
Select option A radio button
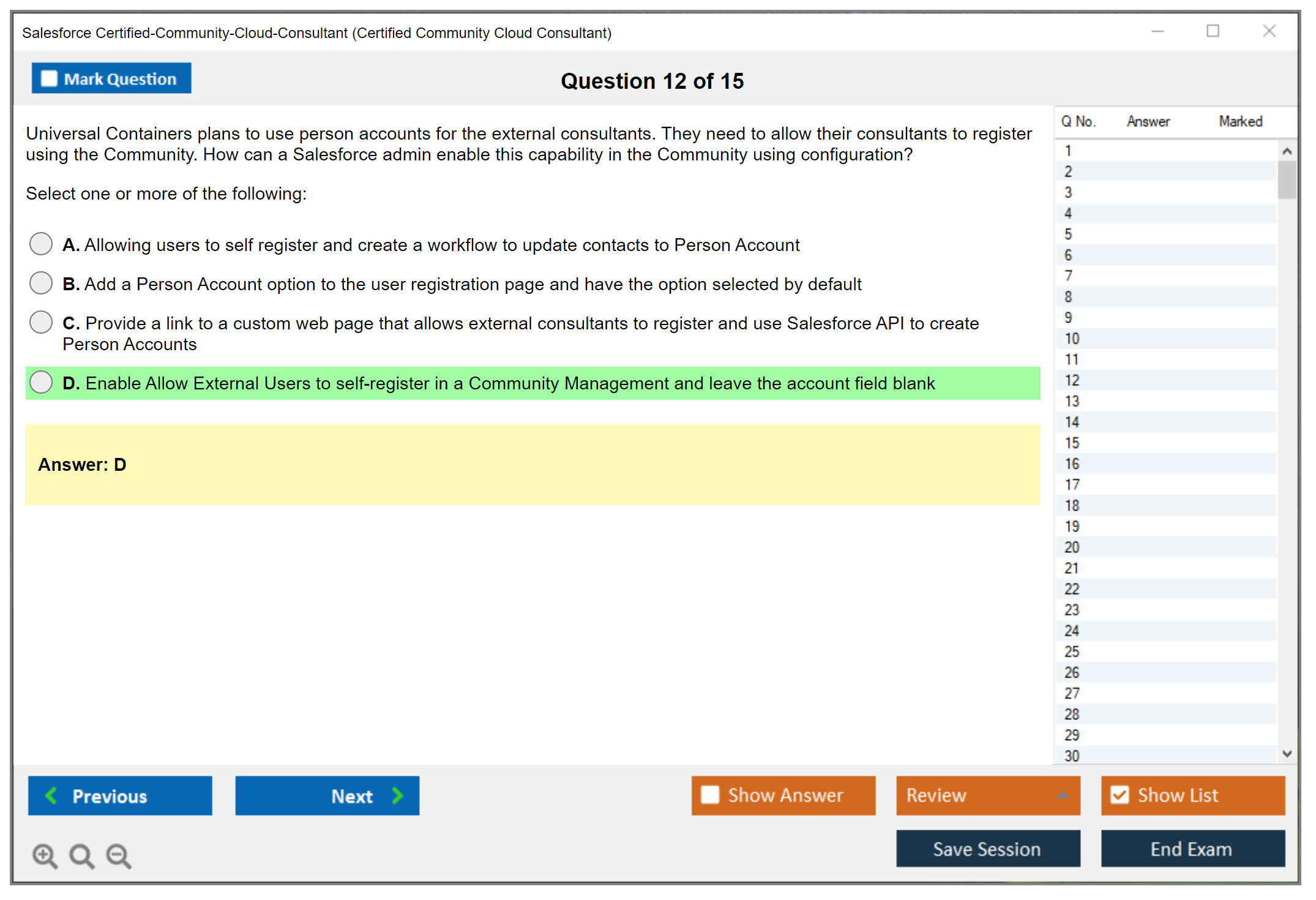41,244
